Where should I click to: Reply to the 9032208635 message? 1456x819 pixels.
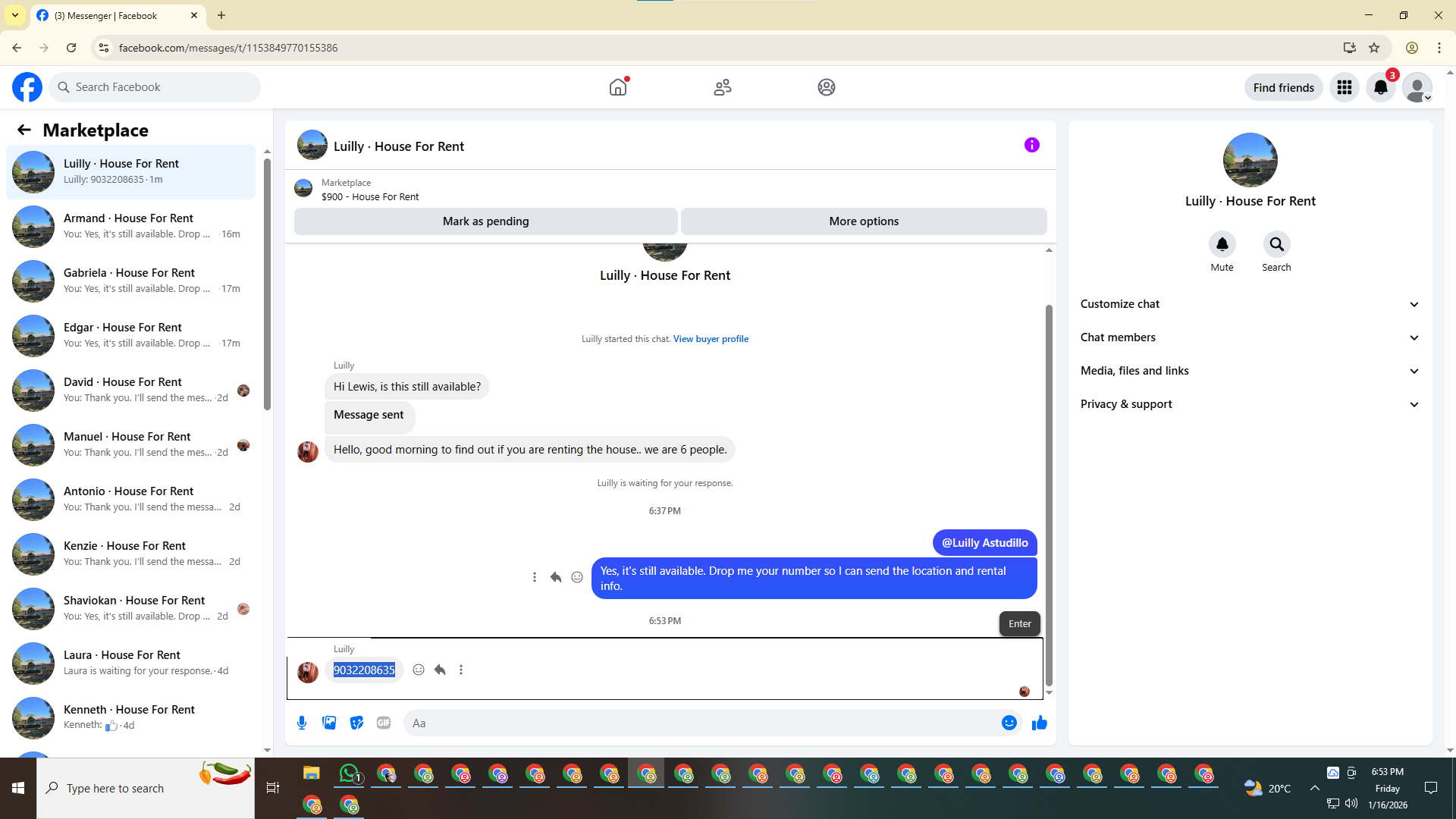pyautogui.click(x=440, y=670)
